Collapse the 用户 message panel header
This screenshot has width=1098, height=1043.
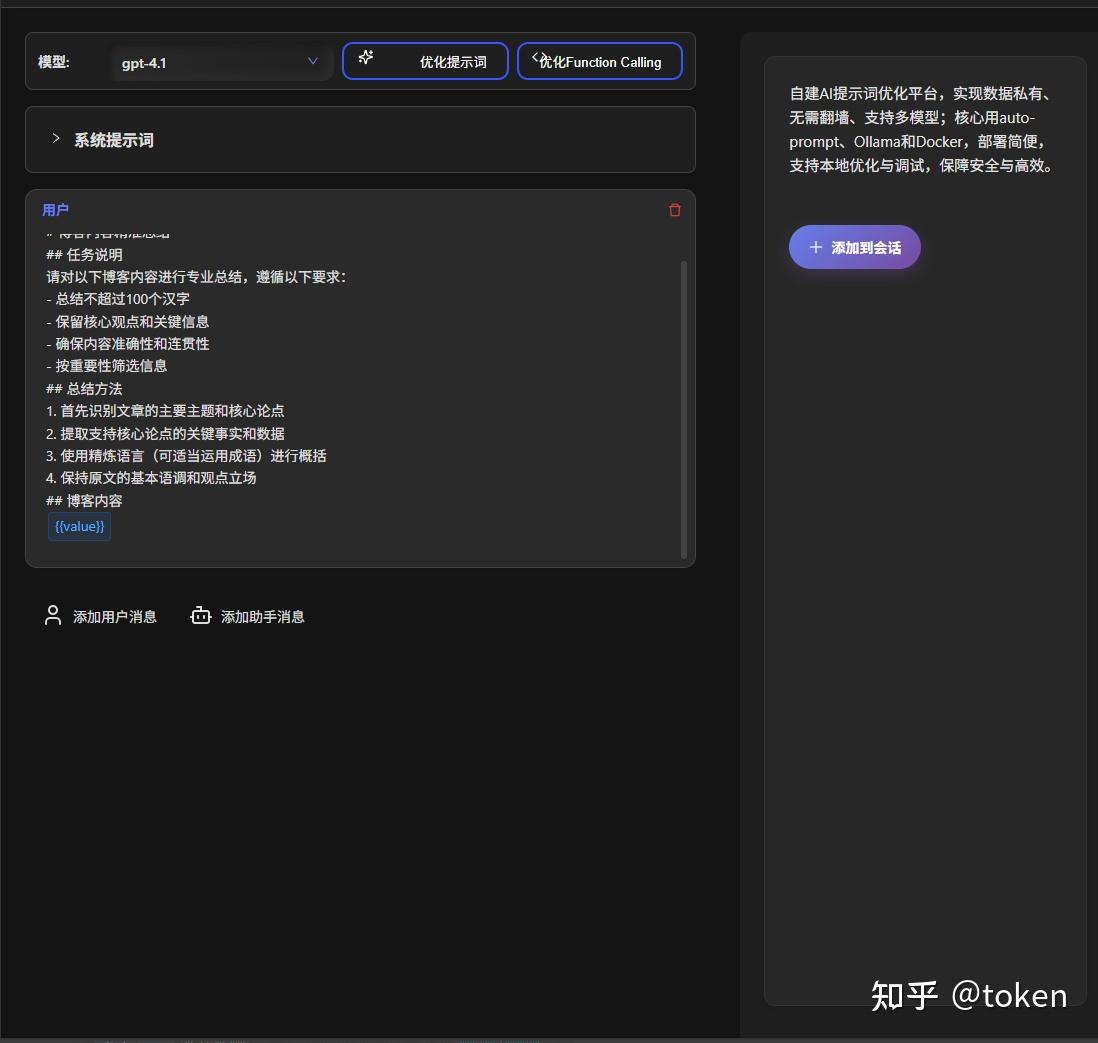56,210
